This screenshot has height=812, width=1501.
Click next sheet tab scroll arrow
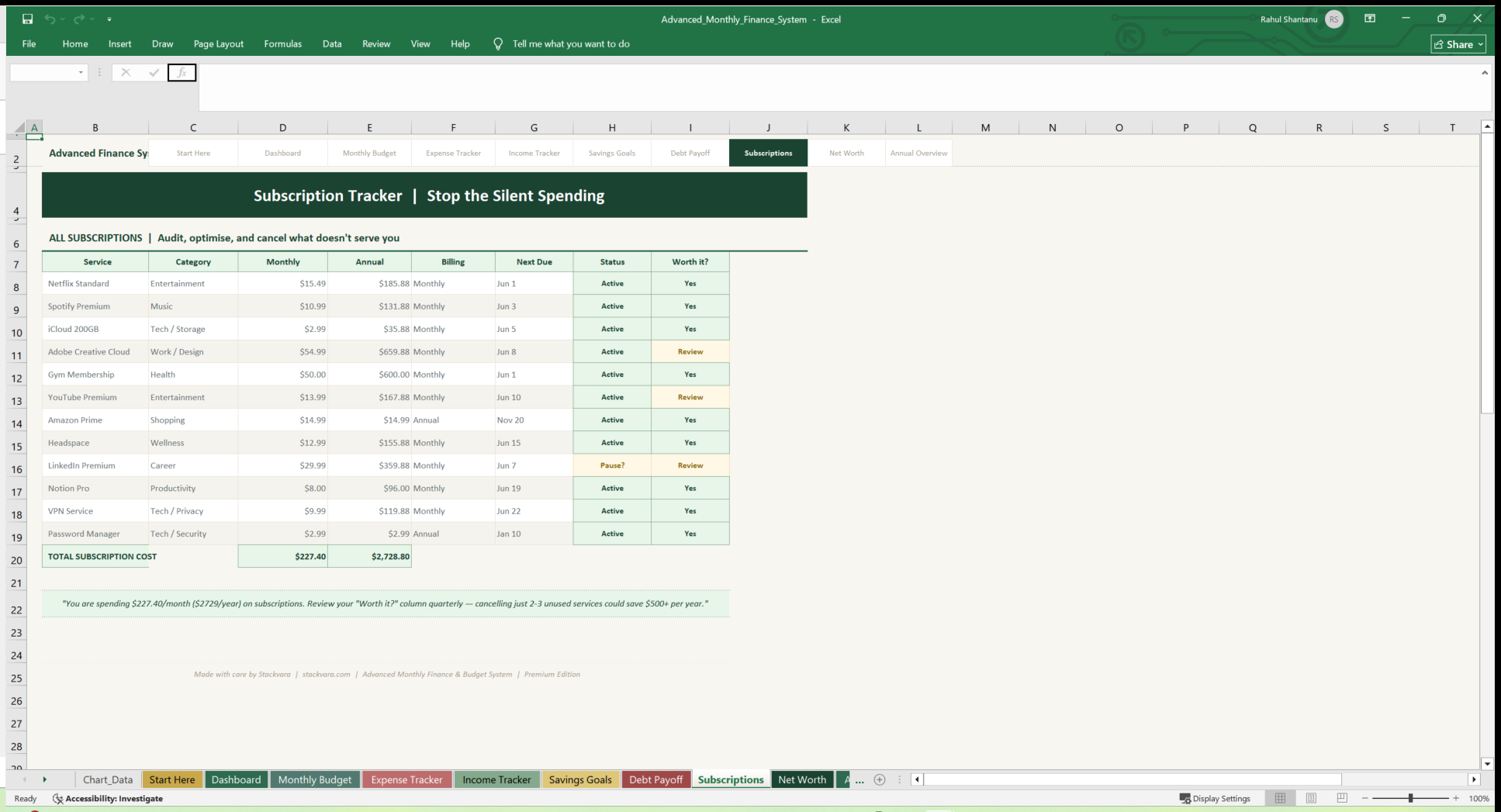click(44, 779)
